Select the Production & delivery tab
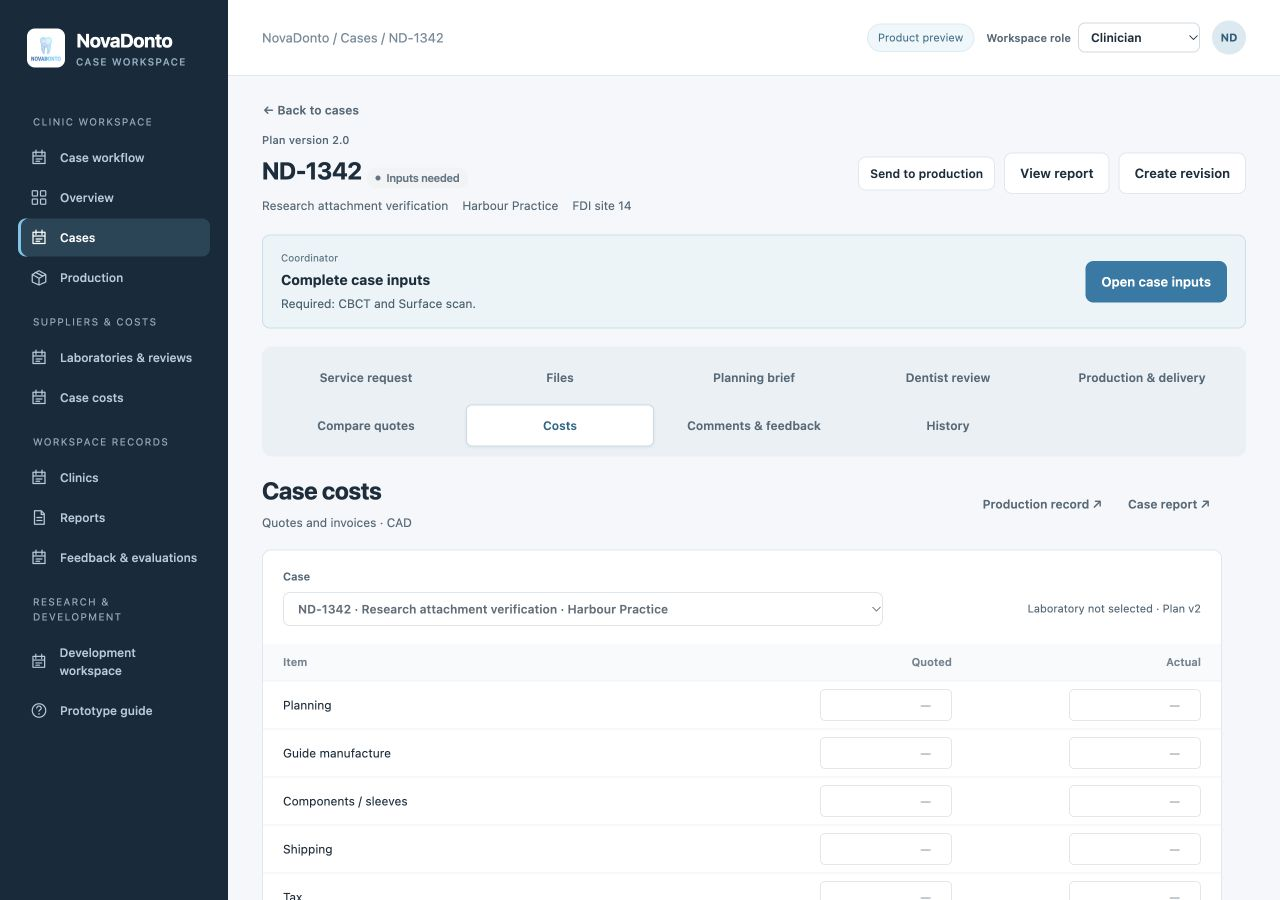Viewport: 1280px width, 900px height. click(x=1142, y=378)
